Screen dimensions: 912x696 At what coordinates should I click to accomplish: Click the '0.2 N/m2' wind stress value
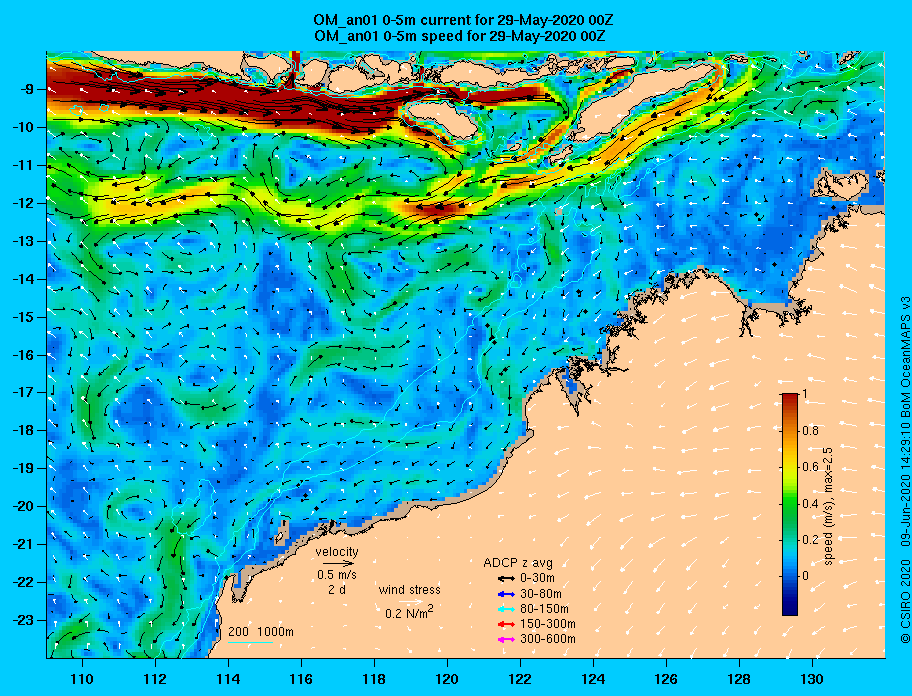coord(409,612)
